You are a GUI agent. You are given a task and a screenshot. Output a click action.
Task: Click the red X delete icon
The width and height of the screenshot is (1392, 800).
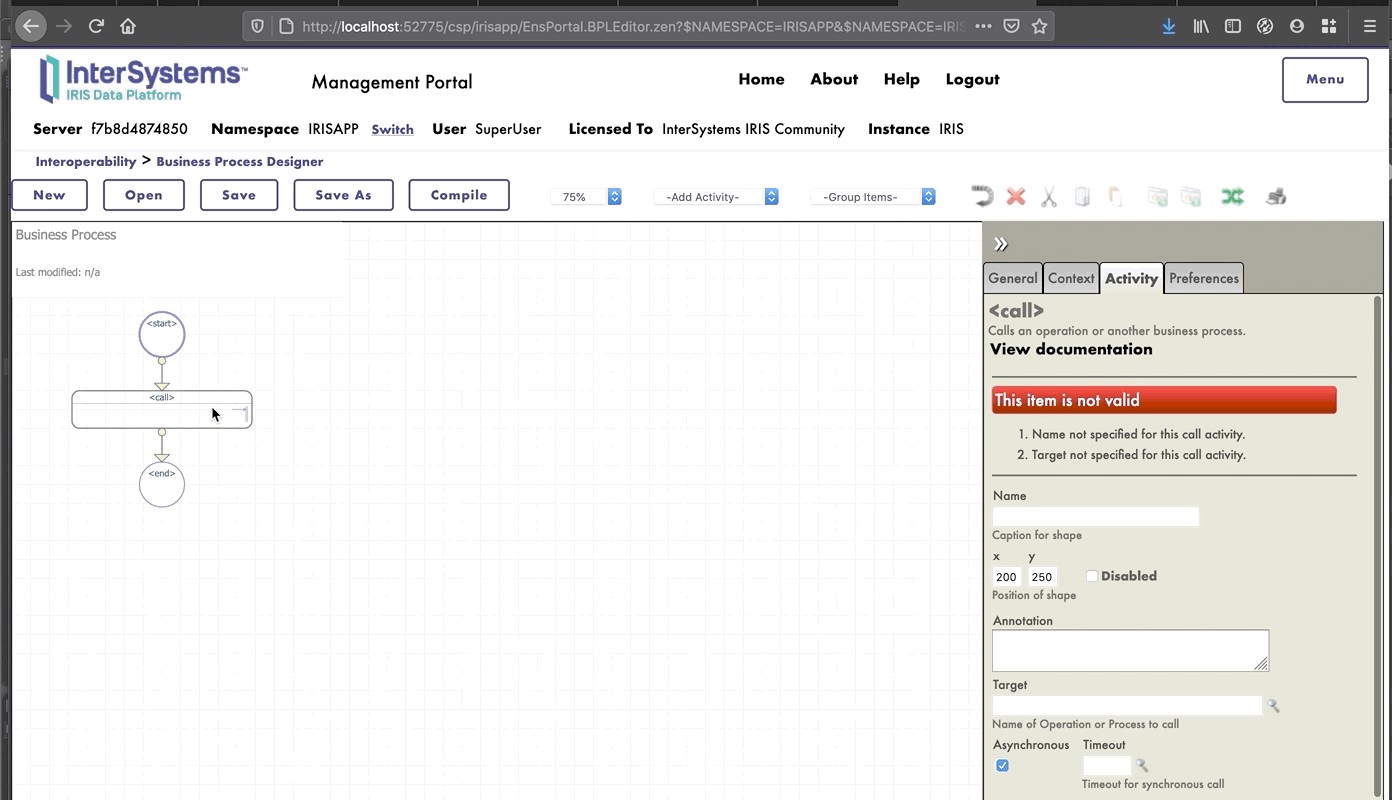[1016, 196]
